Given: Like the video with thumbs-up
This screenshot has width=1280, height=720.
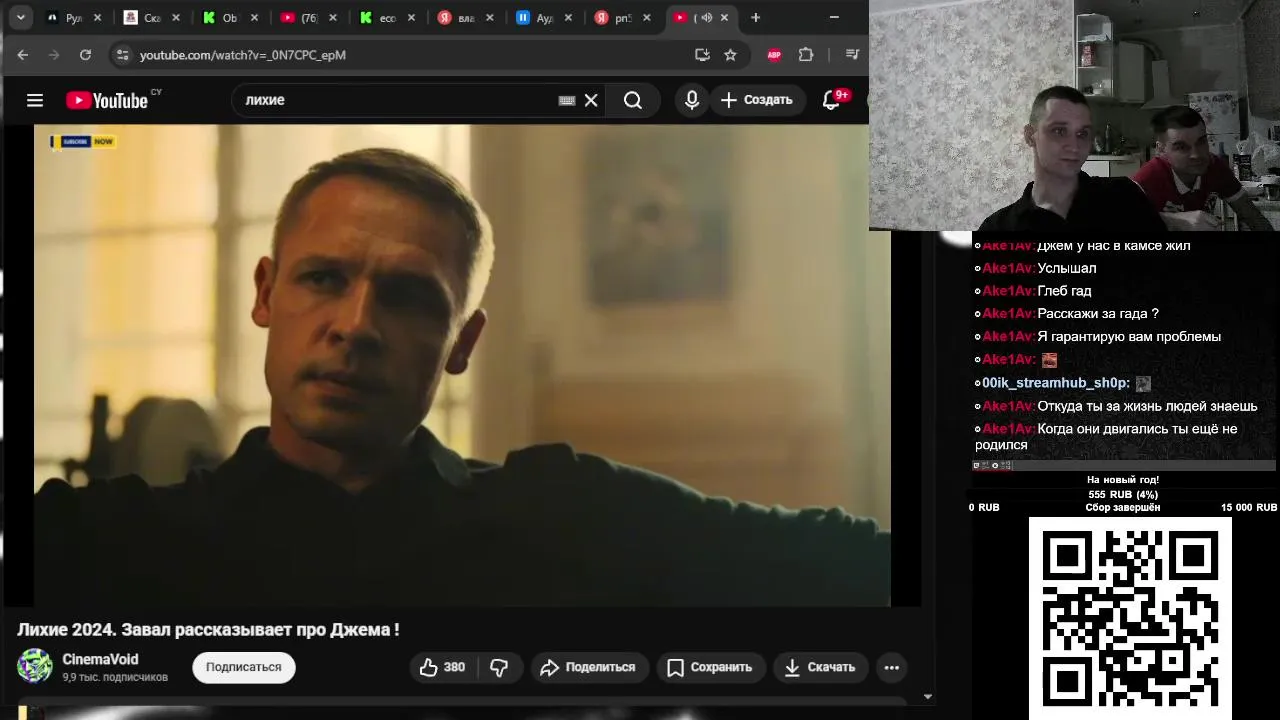Looking at the screenshot, I should tap(443, 667).
